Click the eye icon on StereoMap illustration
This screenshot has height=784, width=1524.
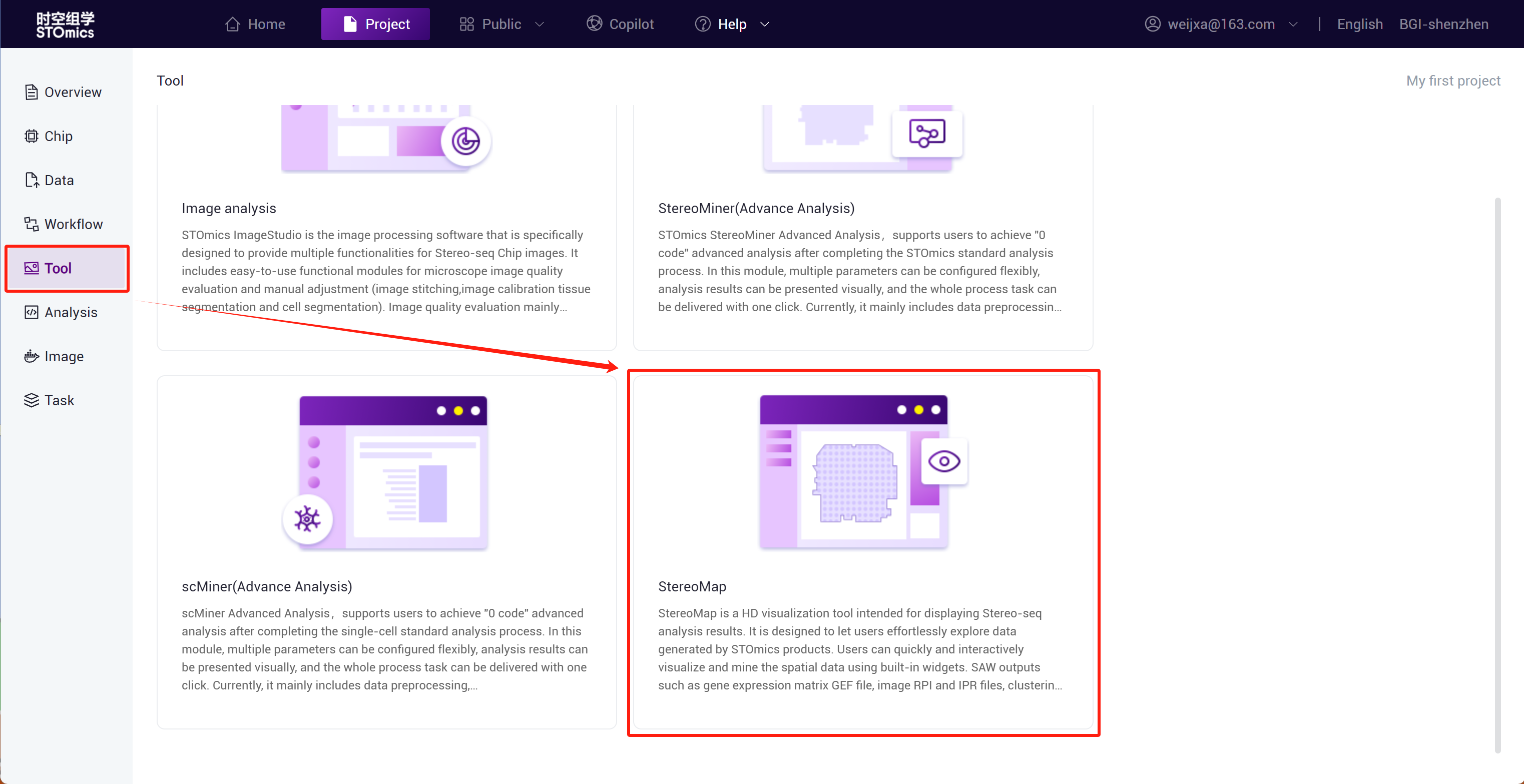(x=944, y=462)
